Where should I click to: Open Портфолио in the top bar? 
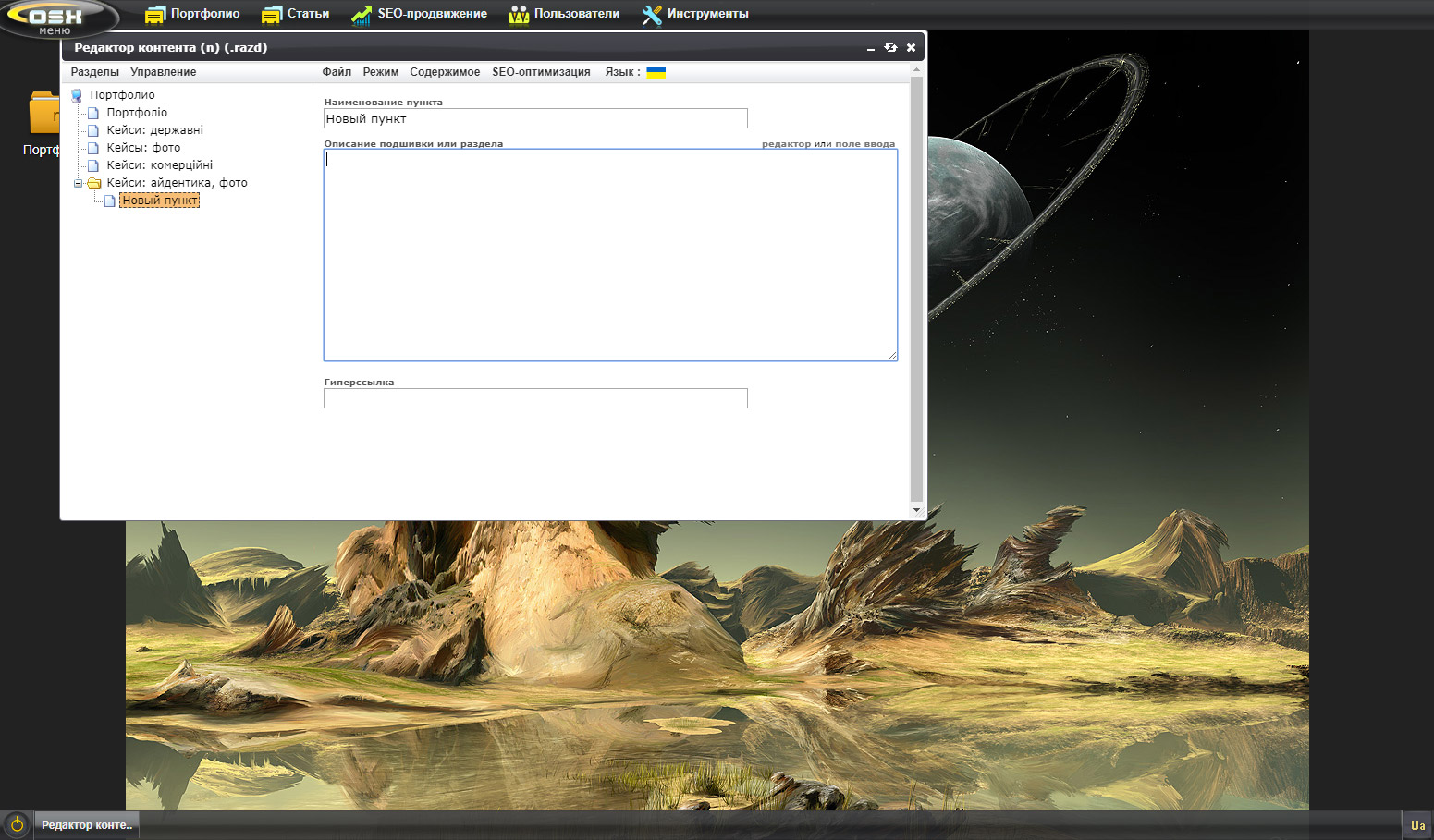tap(205, 14)
